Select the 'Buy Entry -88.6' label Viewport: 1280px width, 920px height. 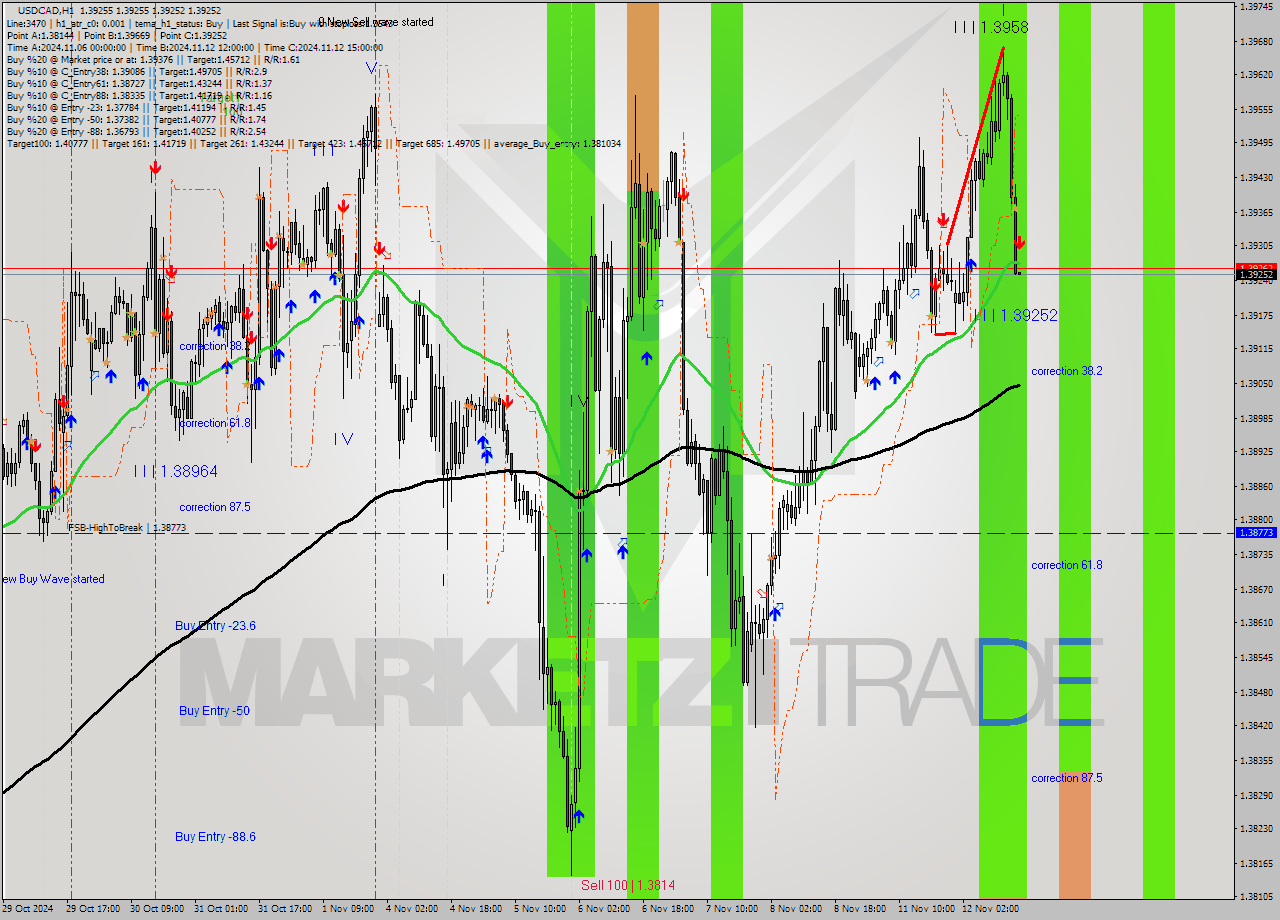[215, 837]
